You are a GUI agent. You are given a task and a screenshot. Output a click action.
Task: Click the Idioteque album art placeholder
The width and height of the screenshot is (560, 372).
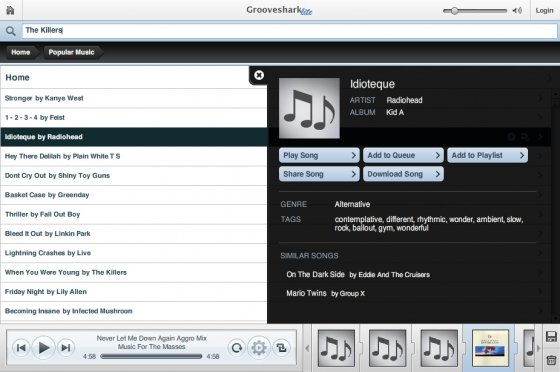309,108
